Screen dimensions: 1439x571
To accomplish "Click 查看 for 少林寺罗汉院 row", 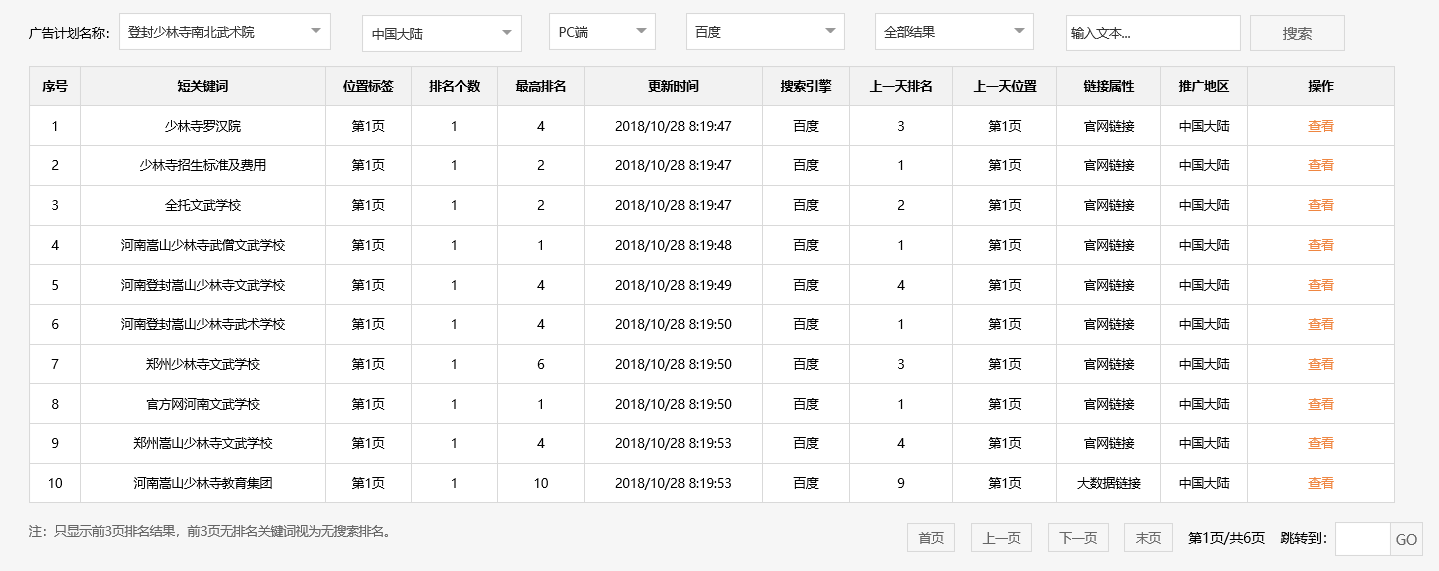I will [1320, 126].
